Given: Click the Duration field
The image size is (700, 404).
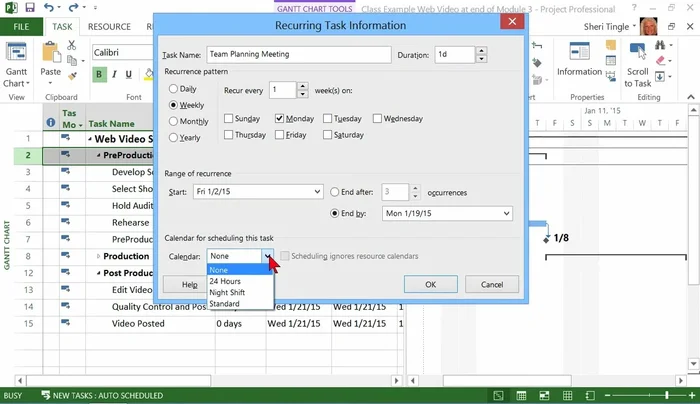Looking at the screenshot, I should click(x=455, y=54).
